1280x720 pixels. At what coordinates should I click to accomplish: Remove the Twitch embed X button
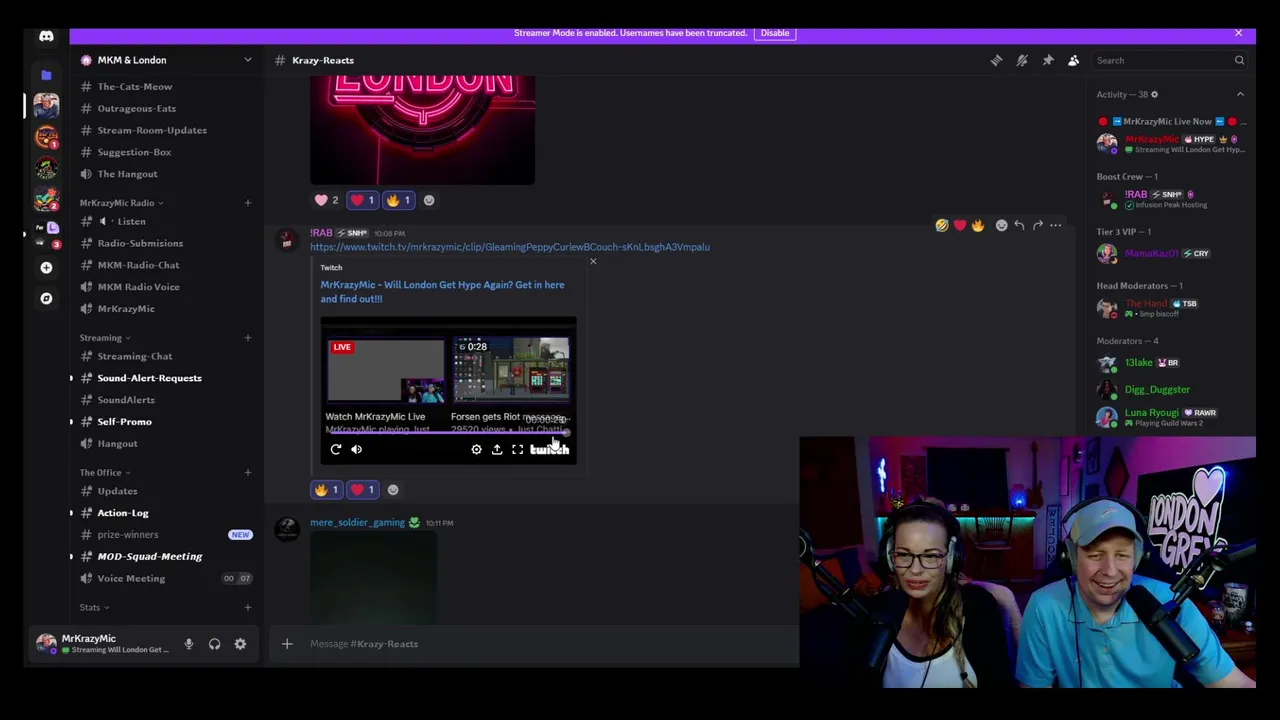(x=593, y=262)
